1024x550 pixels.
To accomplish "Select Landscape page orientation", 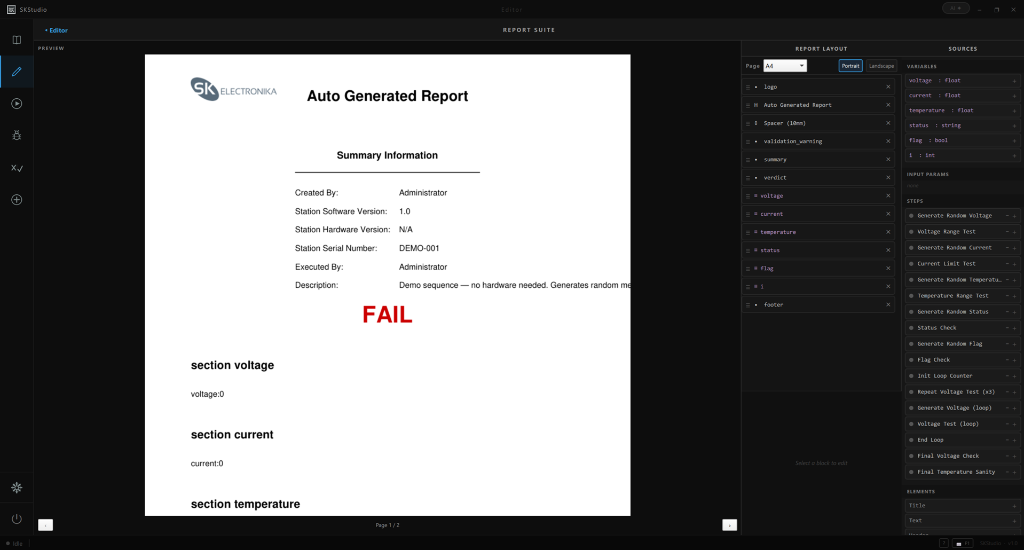I will [x=881, y=66].
